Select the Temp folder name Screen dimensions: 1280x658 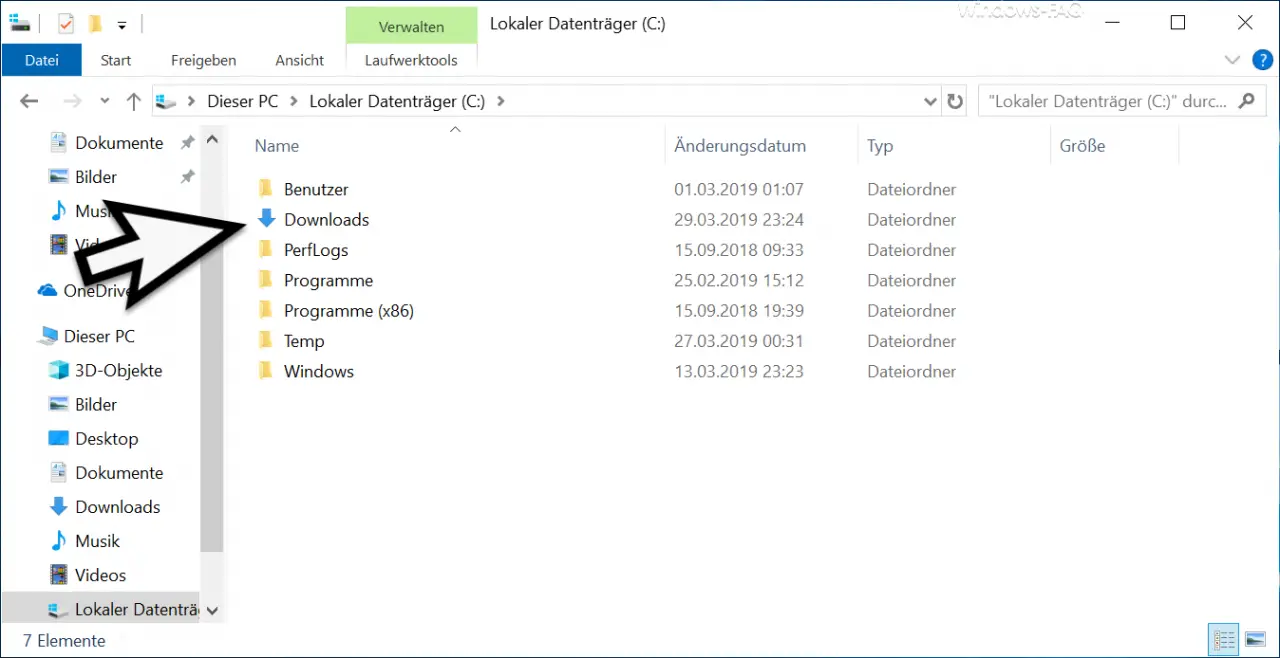[304, 341]
